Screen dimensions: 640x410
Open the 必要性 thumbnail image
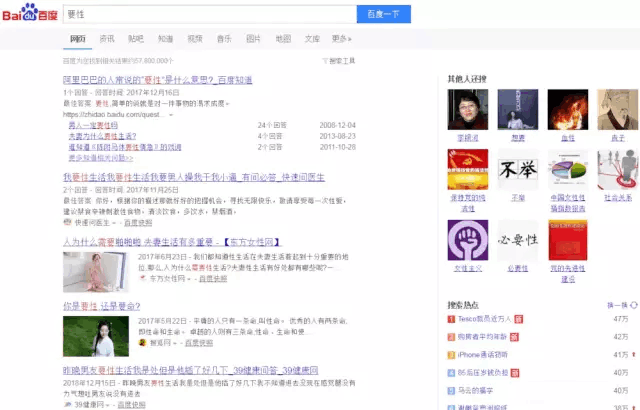pyautogui.click(x=518, y=240)
